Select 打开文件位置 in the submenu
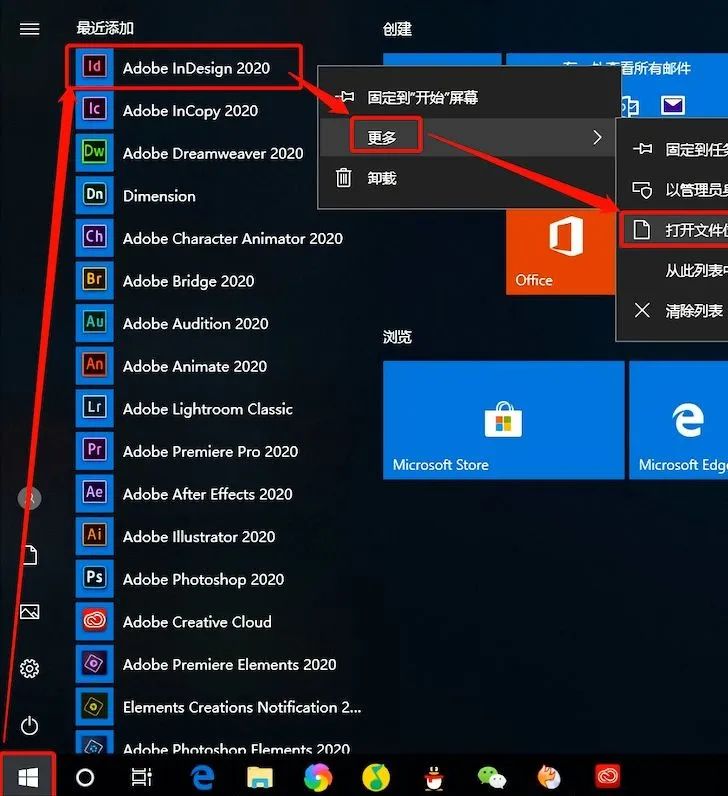The width and height of the screenshot is (728, 796). [x=674, y=230]
